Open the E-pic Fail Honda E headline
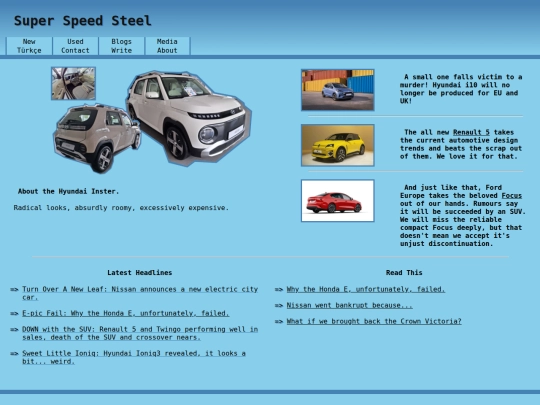Image resolution: width=540 pixels, height=405 pixels. (126, 313)
